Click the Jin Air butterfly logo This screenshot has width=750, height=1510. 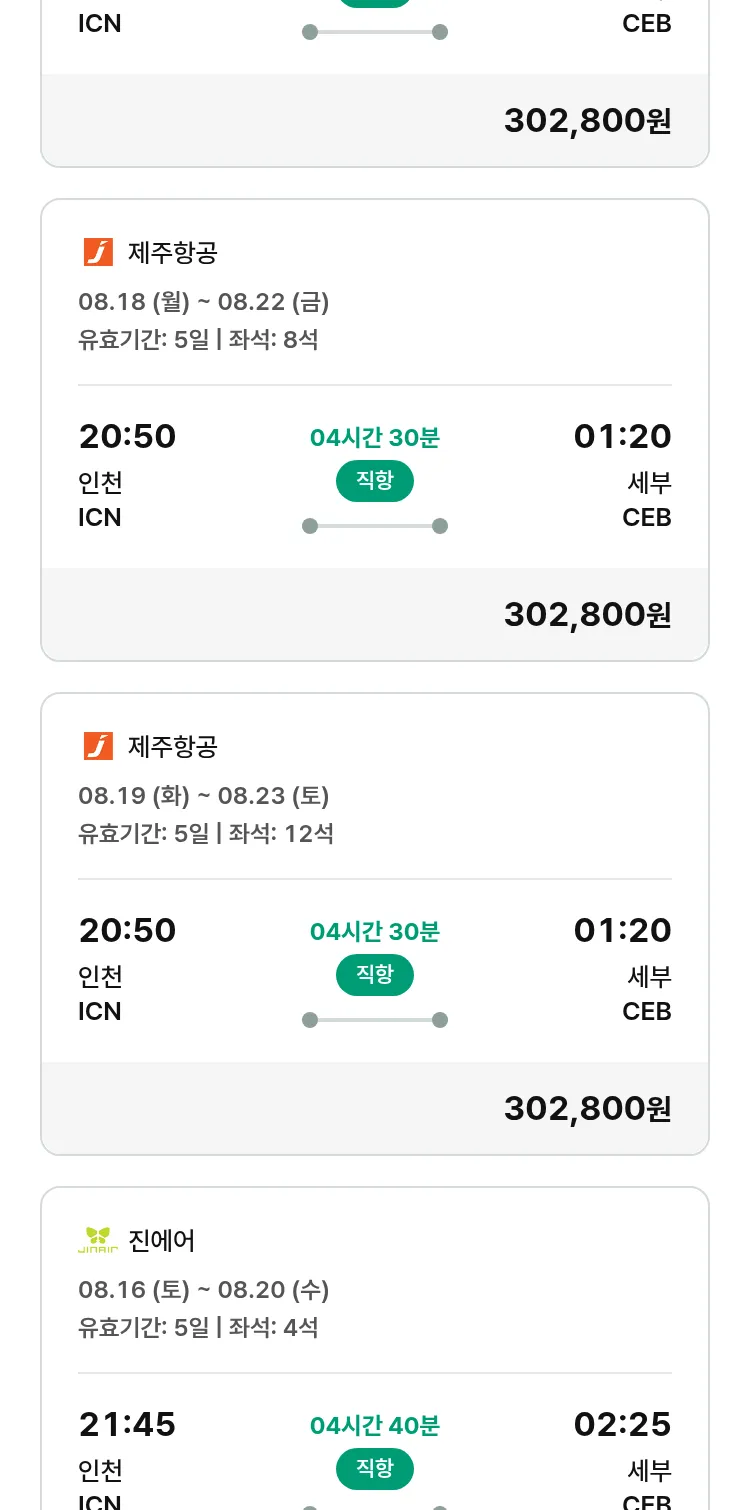click(x=98, y=1240)
